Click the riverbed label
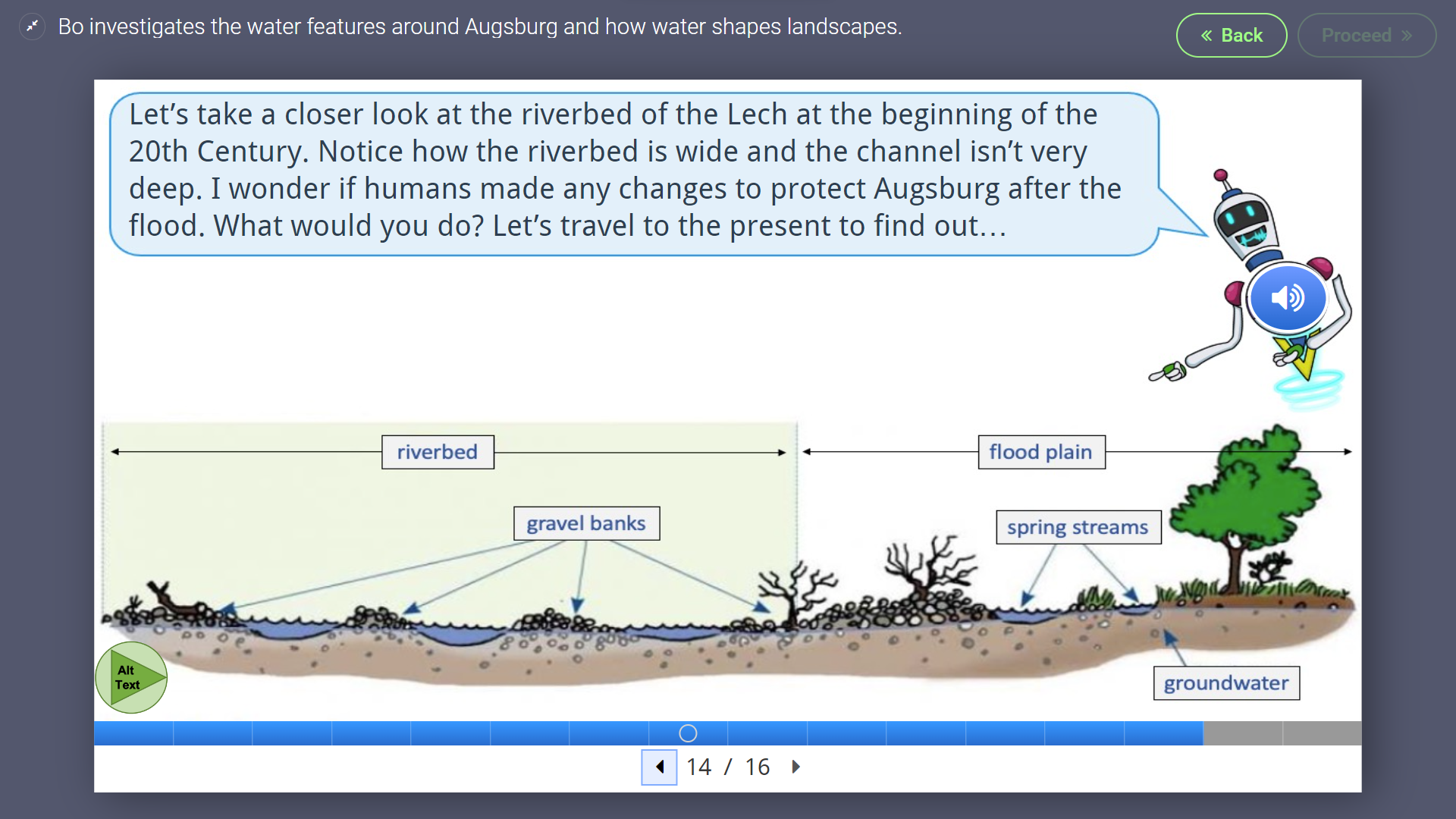This screenshot has width=1456, height=819. [x=438, y=452]
